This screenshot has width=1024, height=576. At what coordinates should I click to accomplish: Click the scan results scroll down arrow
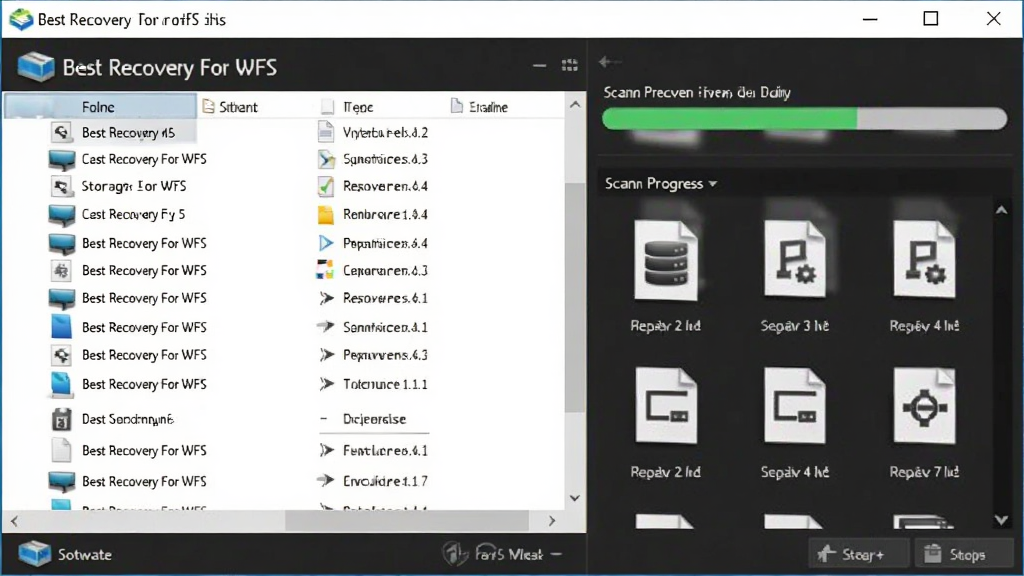(x=1002, y=520)
